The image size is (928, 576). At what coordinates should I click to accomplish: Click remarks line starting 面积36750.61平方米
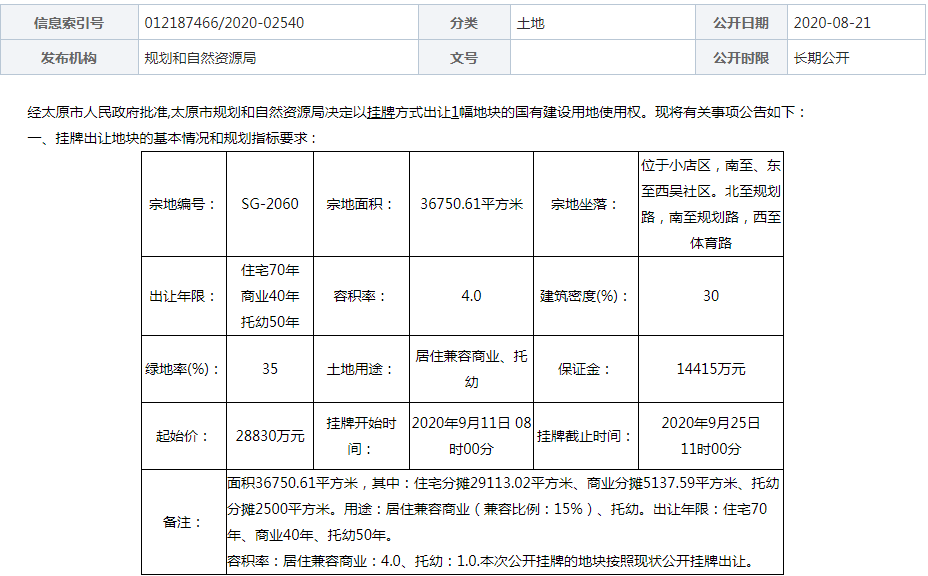pos(503,484)
